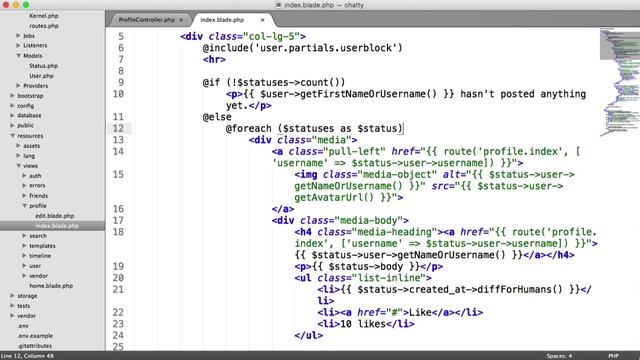640x360 pixels.
Task: Switch to ProfileController.php tab
Action: click(x=146, y=20)
